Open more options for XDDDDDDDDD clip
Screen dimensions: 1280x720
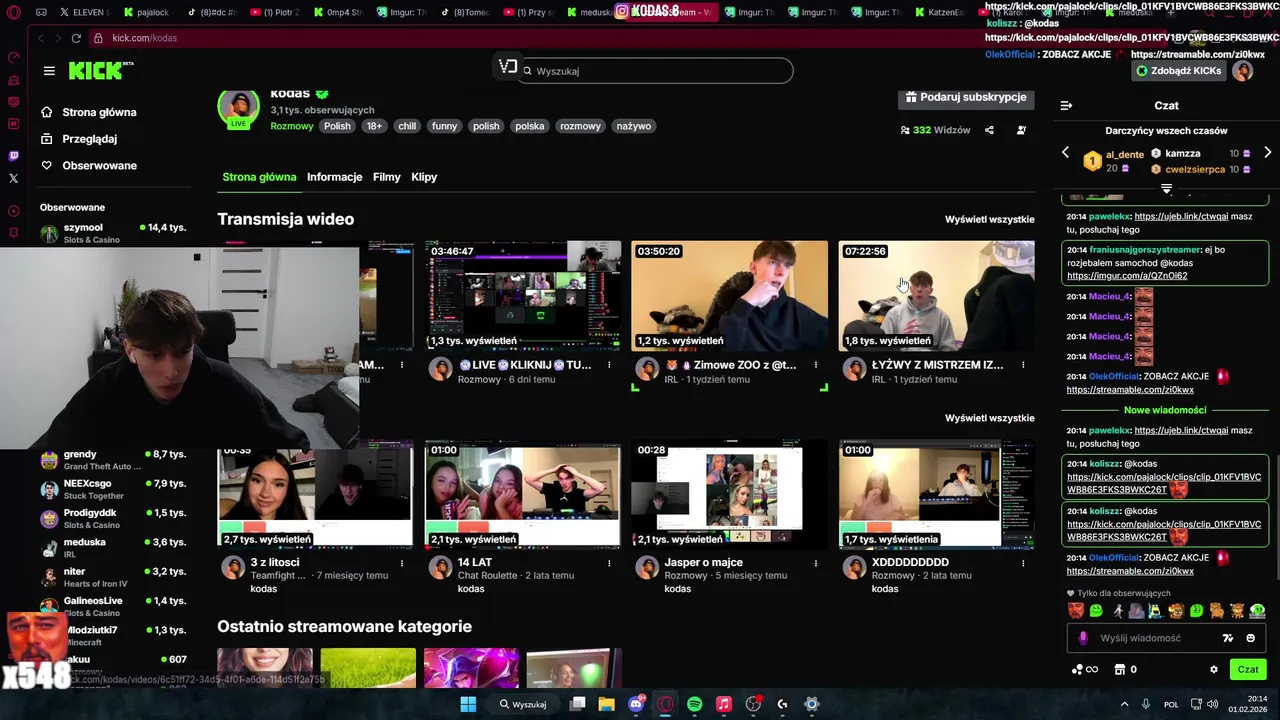click(x=1023, y=563)
